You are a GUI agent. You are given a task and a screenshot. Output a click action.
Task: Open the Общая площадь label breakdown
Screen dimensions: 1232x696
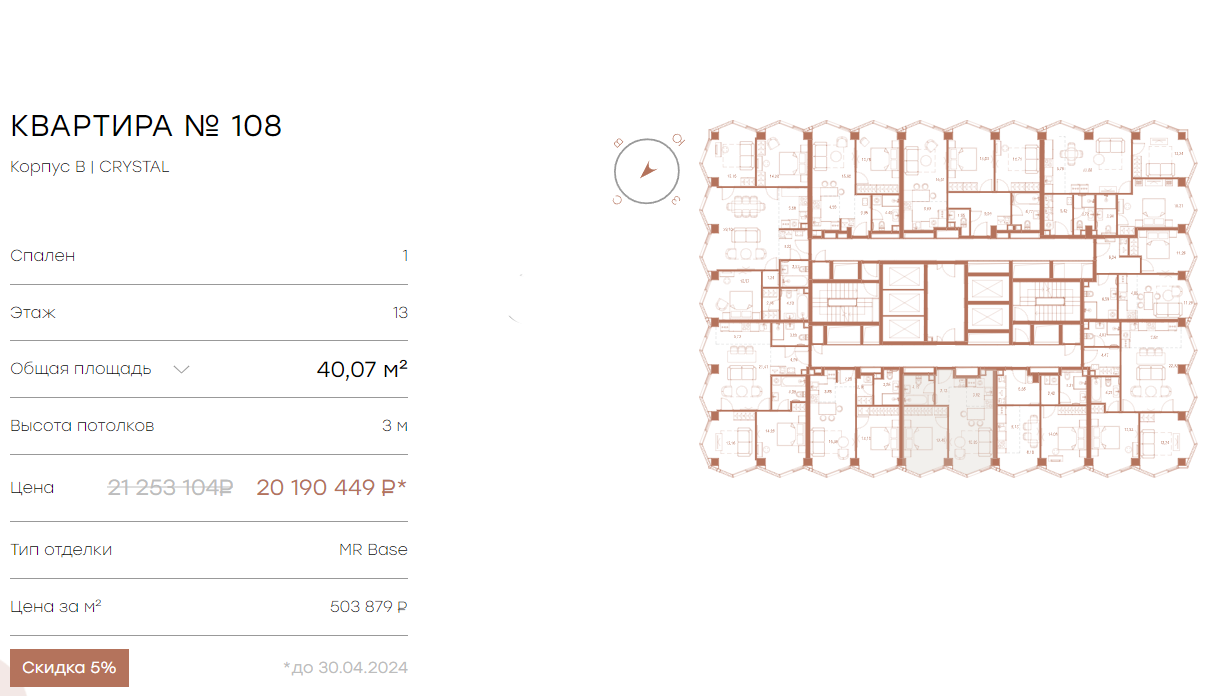pos(81,368)
